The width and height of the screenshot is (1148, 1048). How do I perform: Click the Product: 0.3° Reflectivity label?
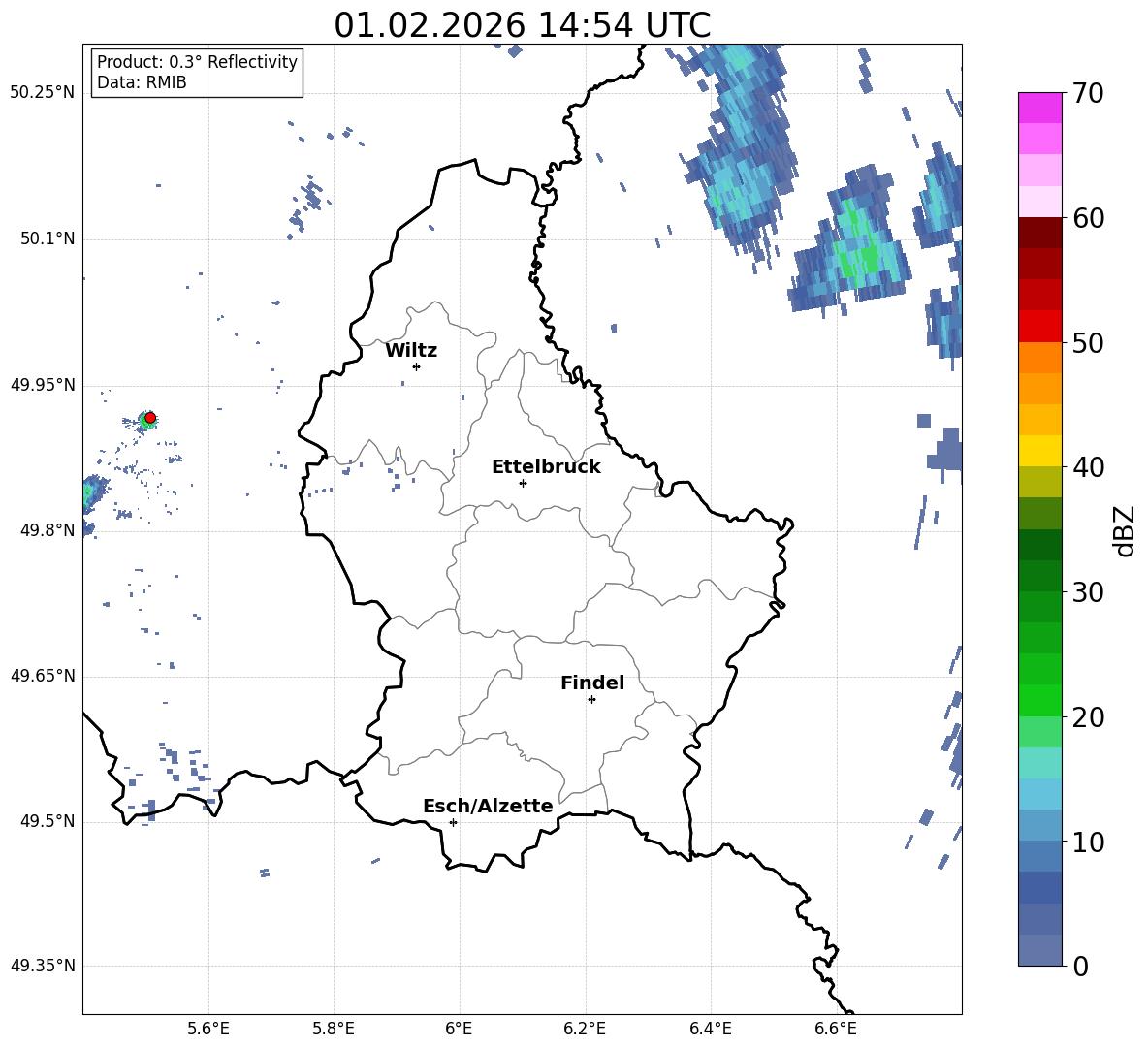tap(197, 62)
